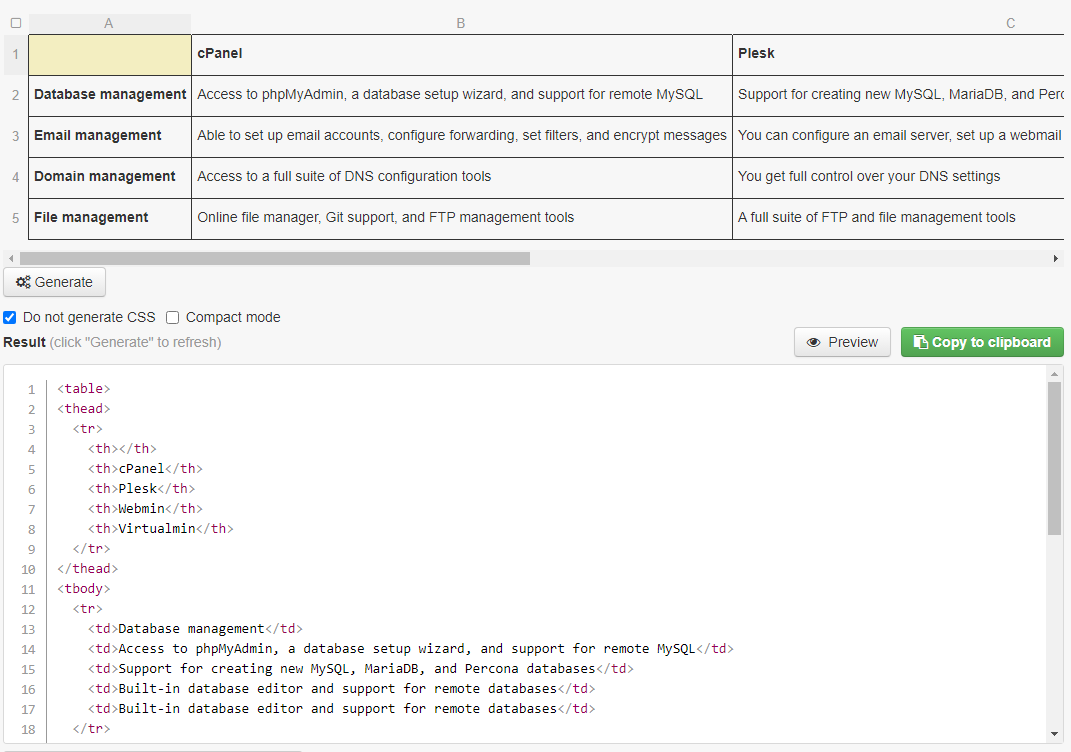The width and height of the screenshot is (1071, 752).
Task: Click the left arrow of horizontal scrollbar
Action: (11, 258)
